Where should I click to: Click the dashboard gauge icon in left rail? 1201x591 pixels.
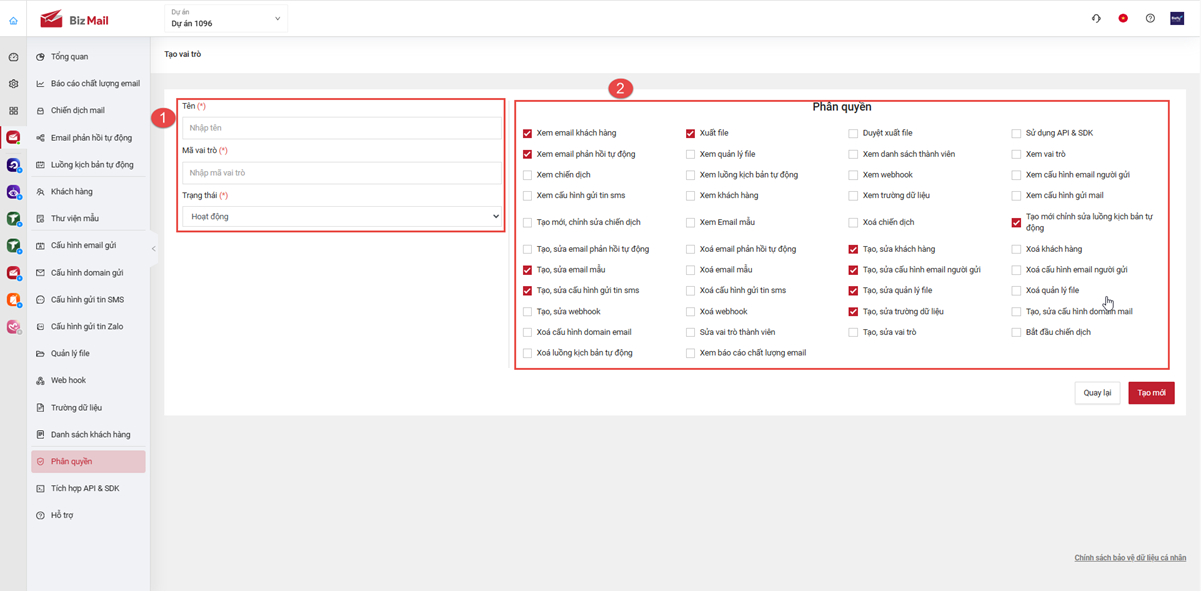click(x=13, y=57)
